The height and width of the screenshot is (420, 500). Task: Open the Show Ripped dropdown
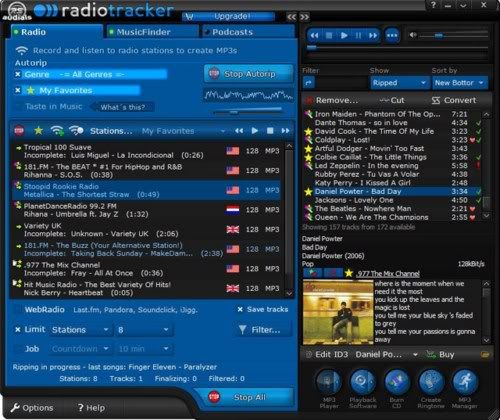tap(399, 83)
